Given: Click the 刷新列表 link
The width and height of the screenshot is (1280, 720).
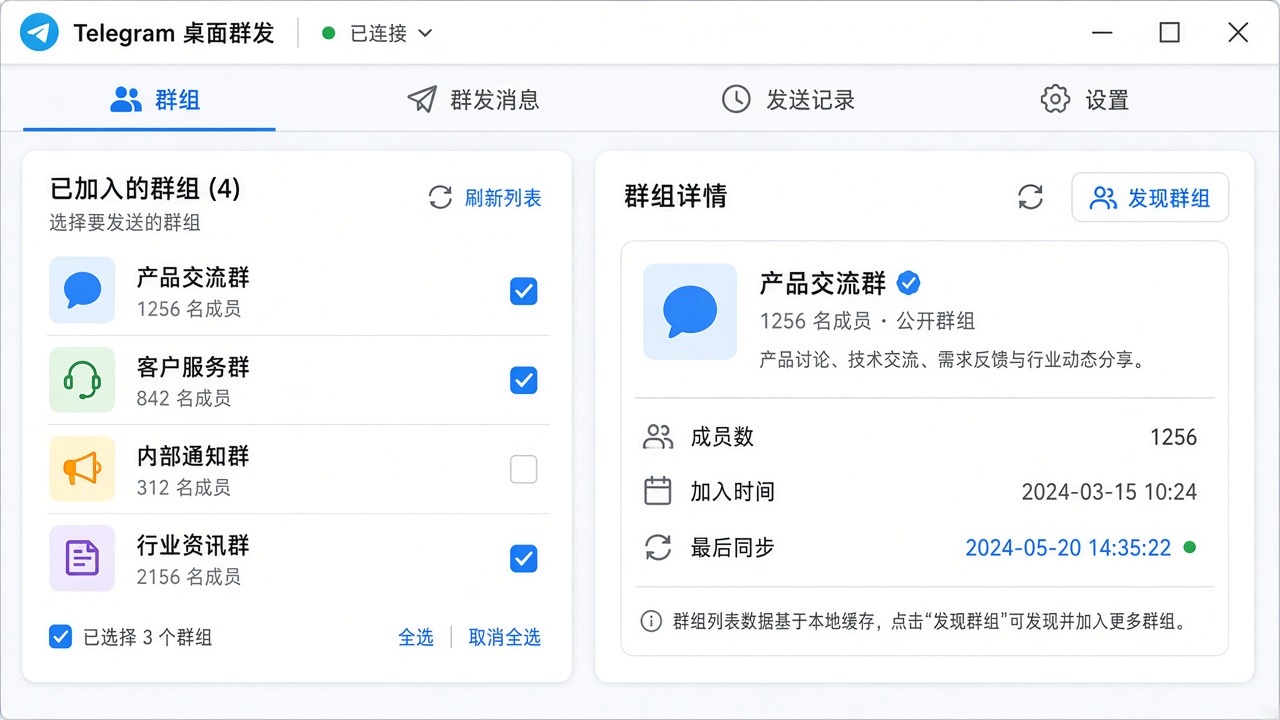Looking at the screenshot, I should coord(503,198).
